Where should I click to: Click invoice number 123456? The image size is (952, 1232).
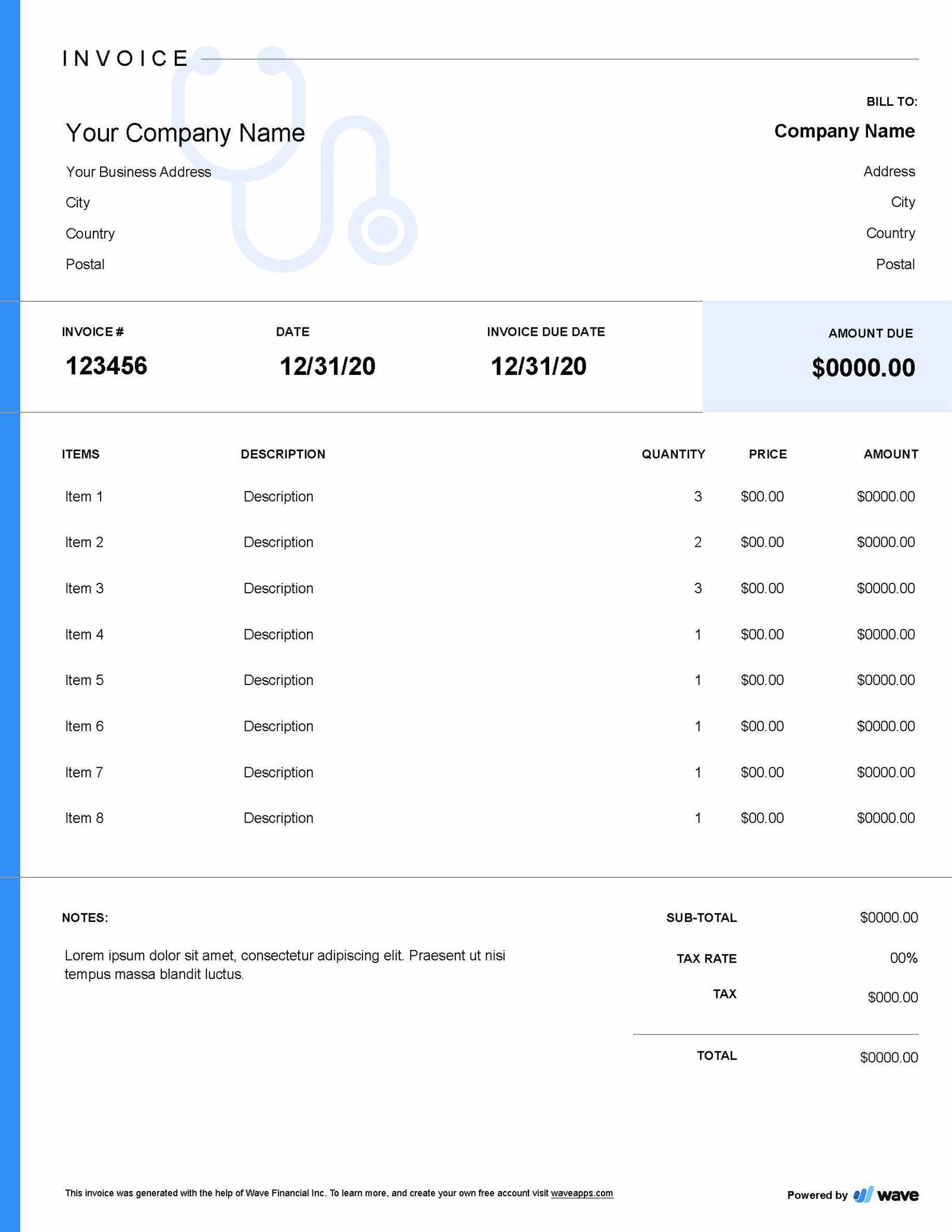(106, 366)
